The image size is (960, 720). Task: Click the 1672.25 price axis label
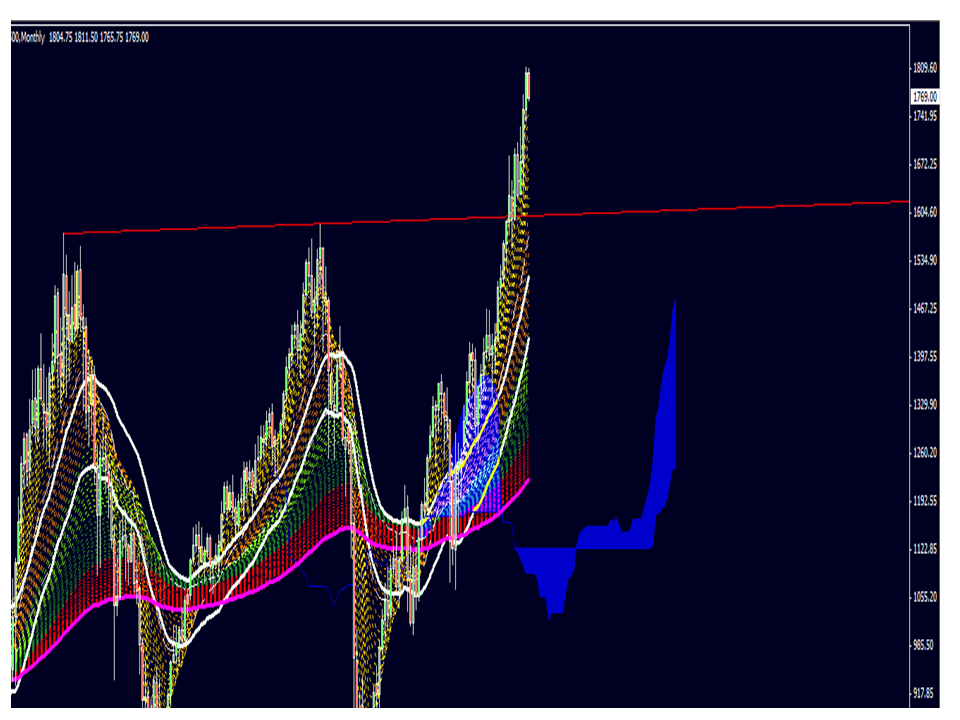925,165
